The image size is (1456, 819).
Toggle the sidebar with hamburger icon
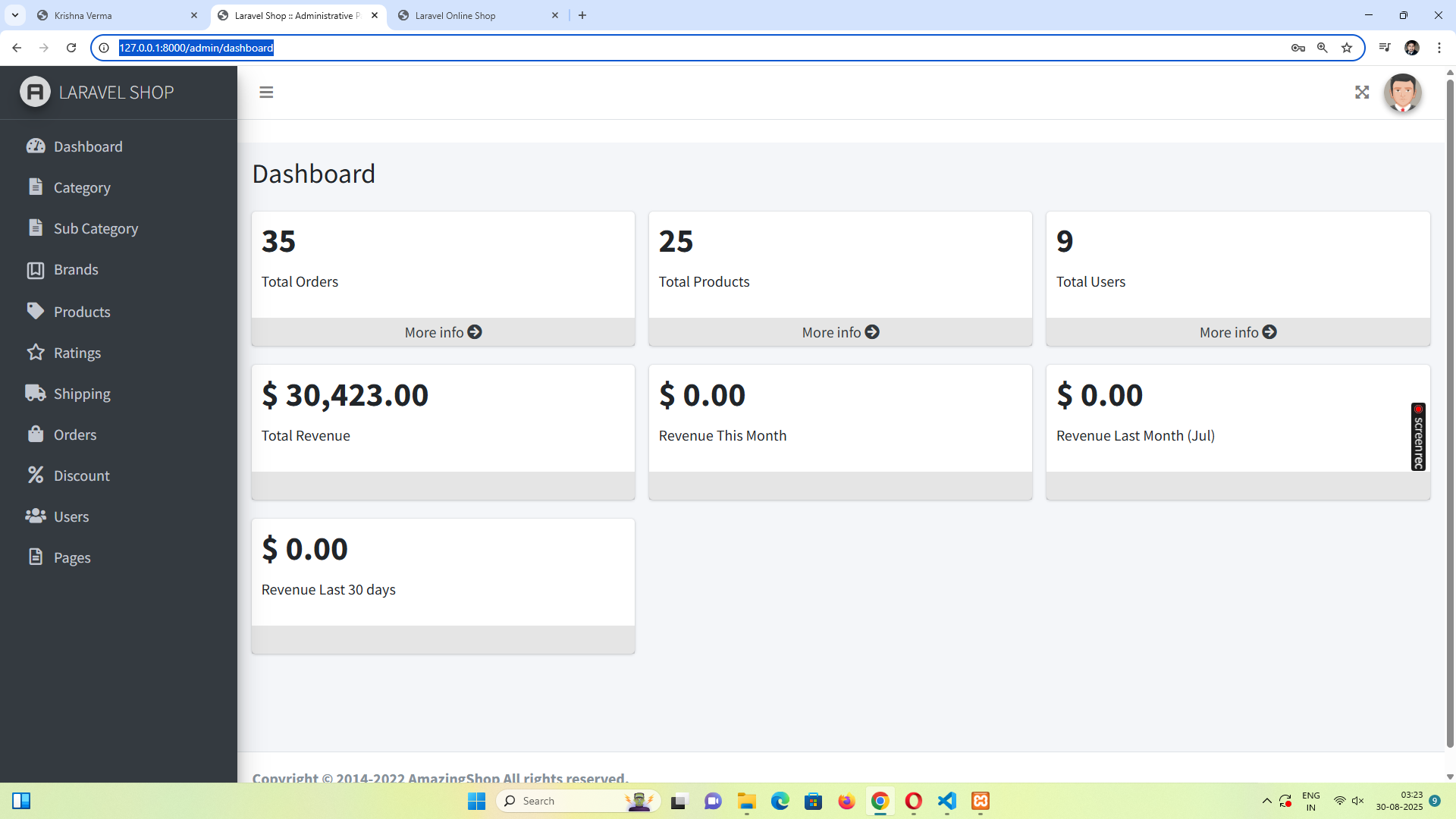click(266, 93)
